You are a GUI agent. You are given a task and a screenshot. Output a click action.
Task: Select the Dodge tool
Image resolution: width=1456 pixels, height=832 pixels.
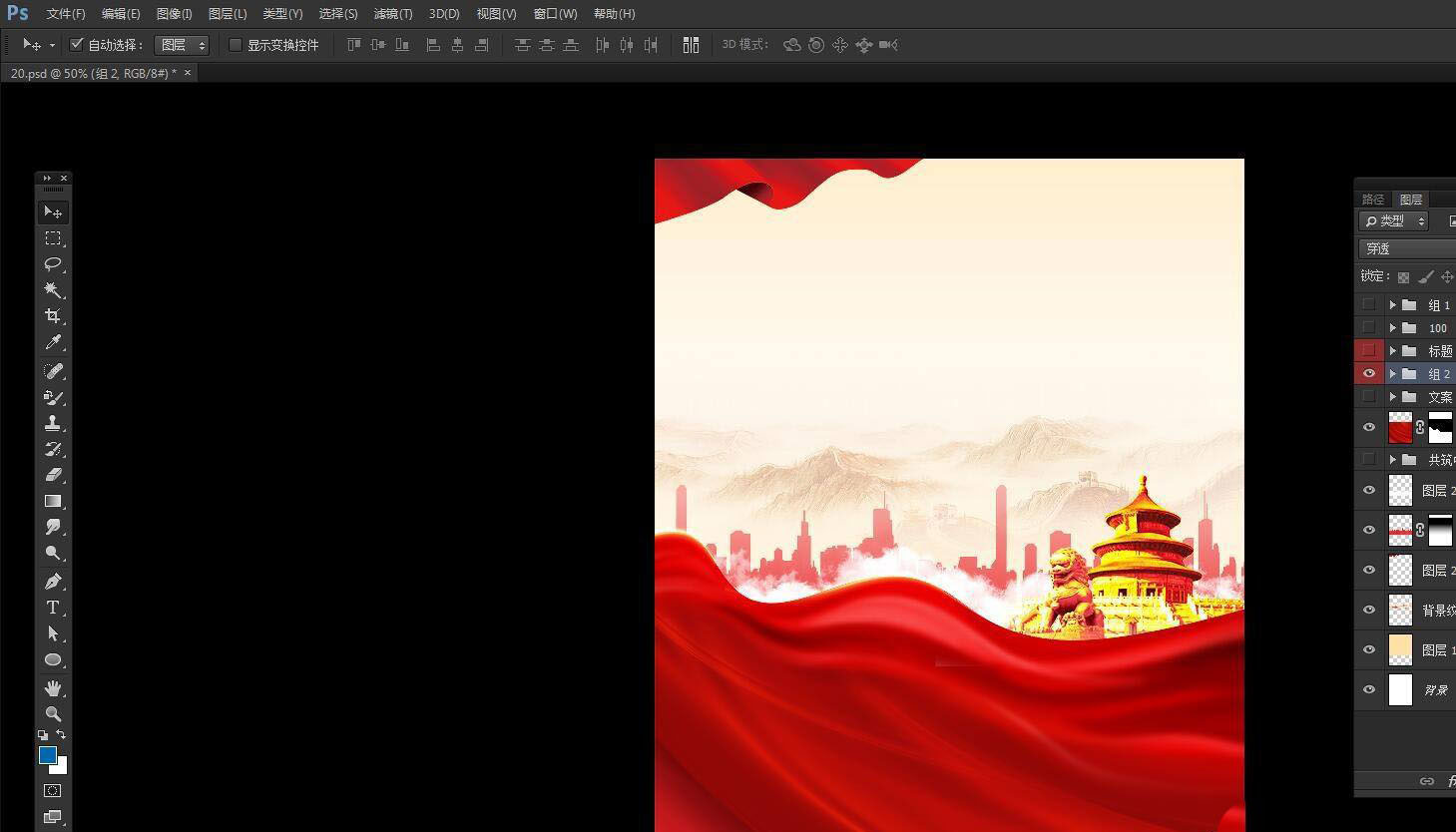pos(53,553)
